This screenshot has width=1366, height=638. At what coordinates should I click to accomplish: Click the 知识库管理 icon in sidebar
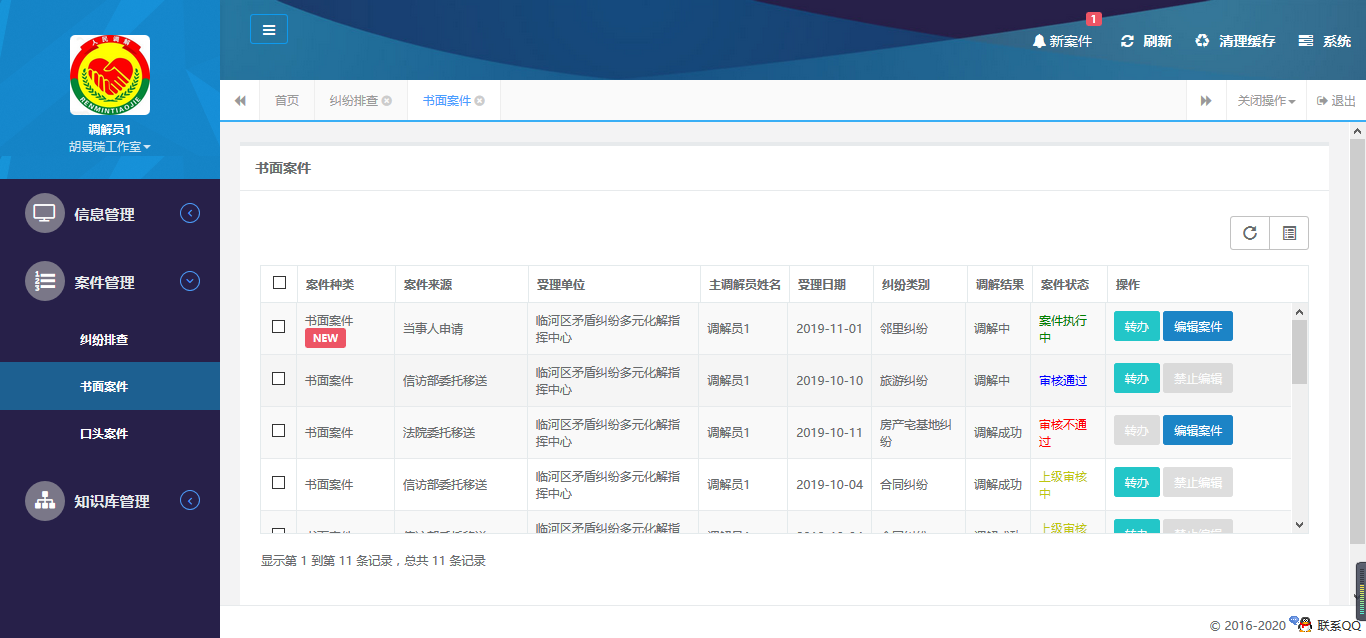click(x=45, y=500)
